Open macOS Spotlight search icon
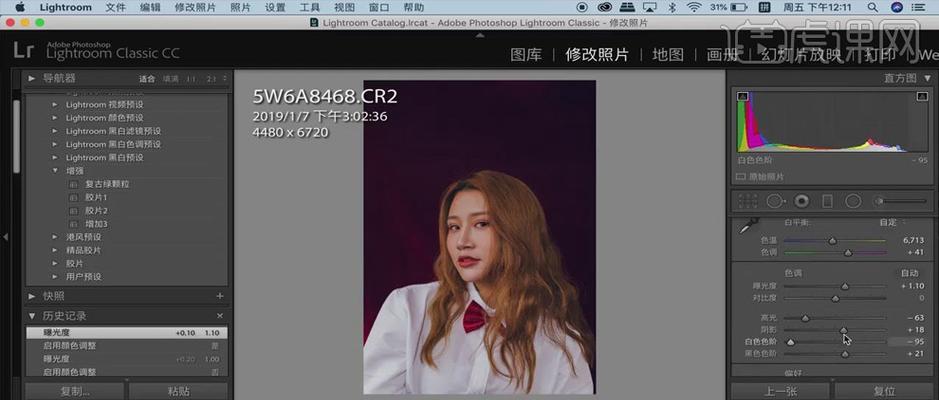The width and height of the screenshot is (939, 400). pyautogui.click(x=874, y=7)
